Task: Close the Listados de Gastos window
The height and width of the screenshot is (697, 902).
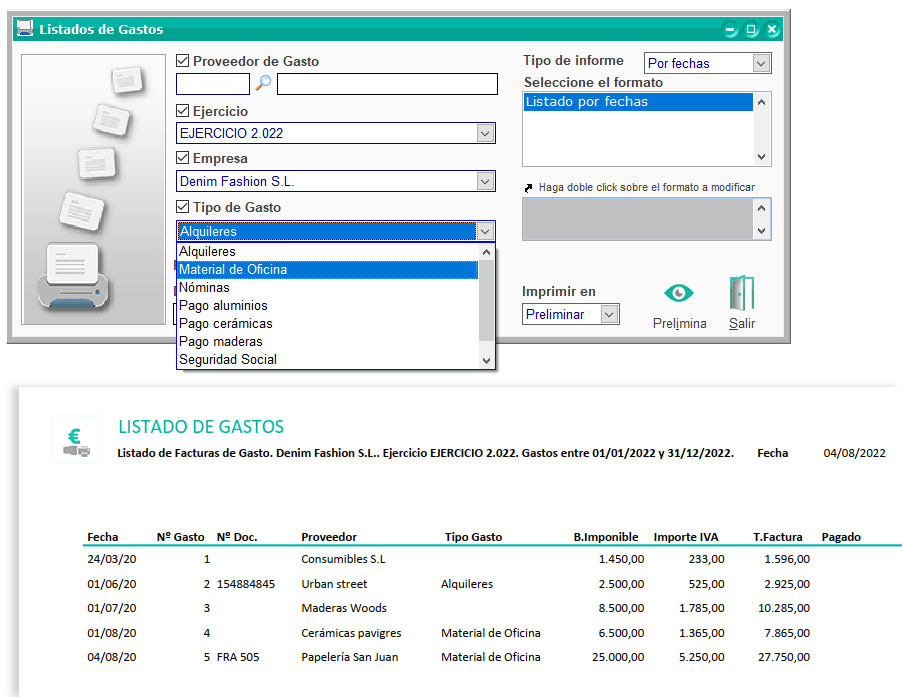Action: (x=772, y=29)
